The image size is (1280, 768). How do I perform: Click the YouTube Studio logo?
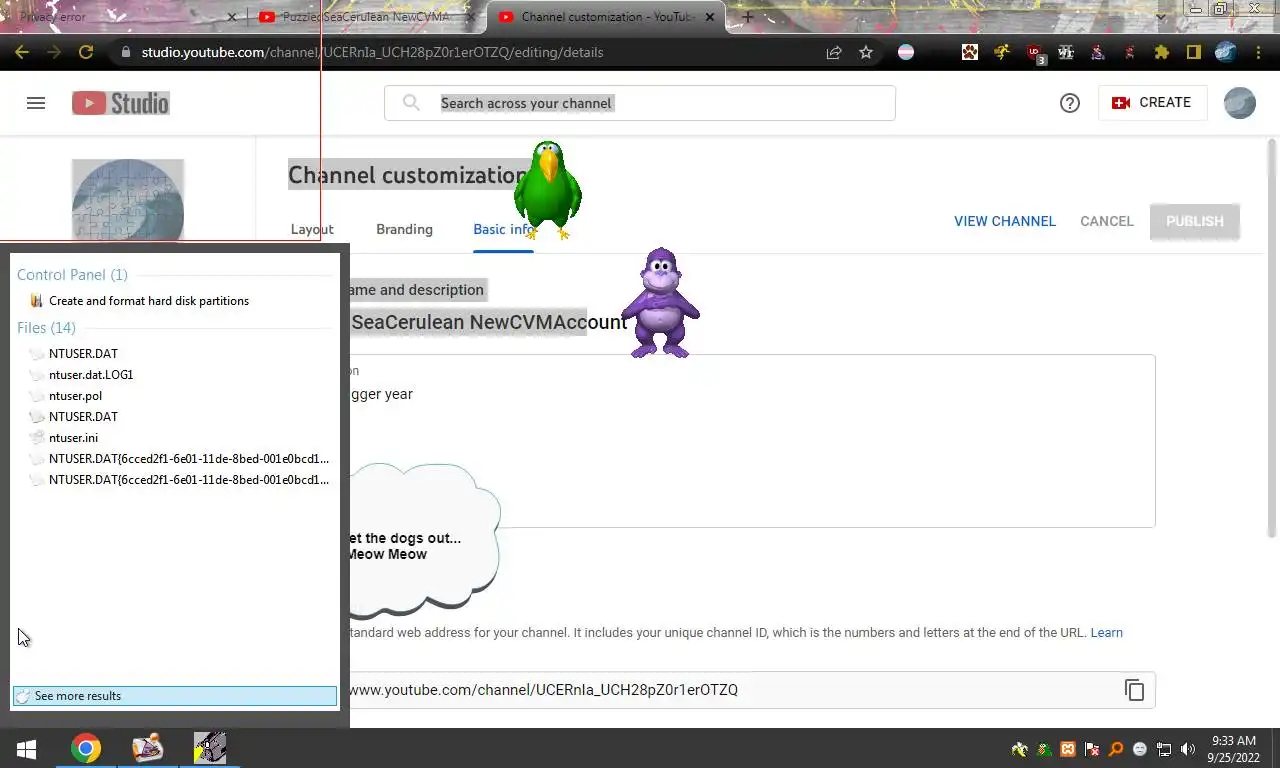[120, 103]
